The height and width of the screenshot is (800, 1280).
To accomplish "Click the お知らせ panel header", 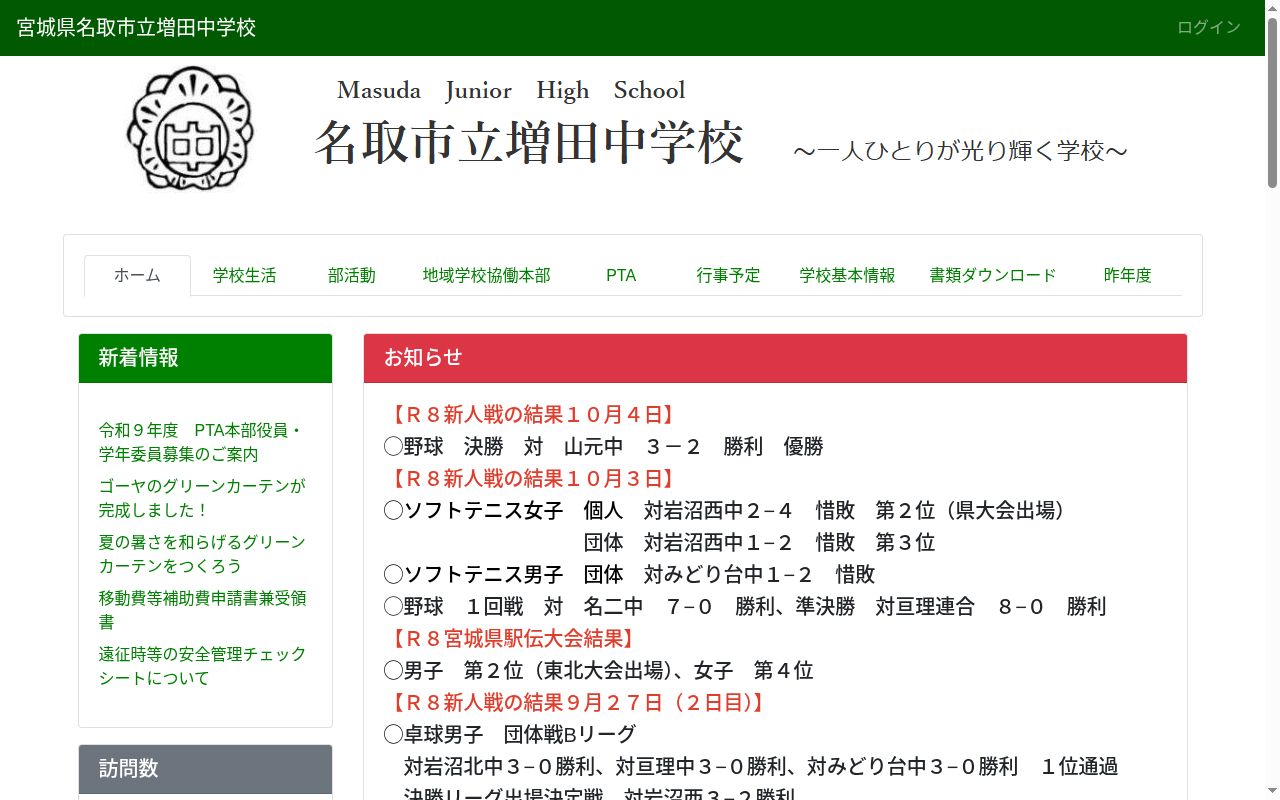I will pos(775,358).
